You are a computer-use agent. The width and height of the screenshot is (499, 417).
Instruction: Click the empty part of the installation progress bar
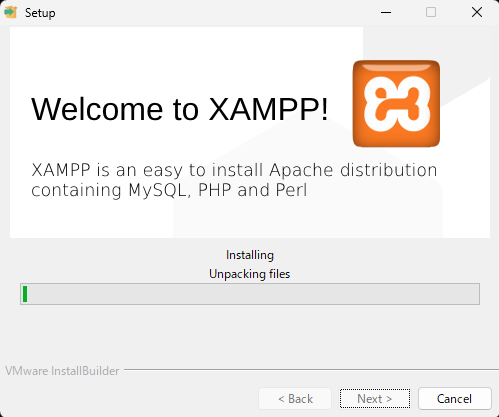[x=253, y=294]
